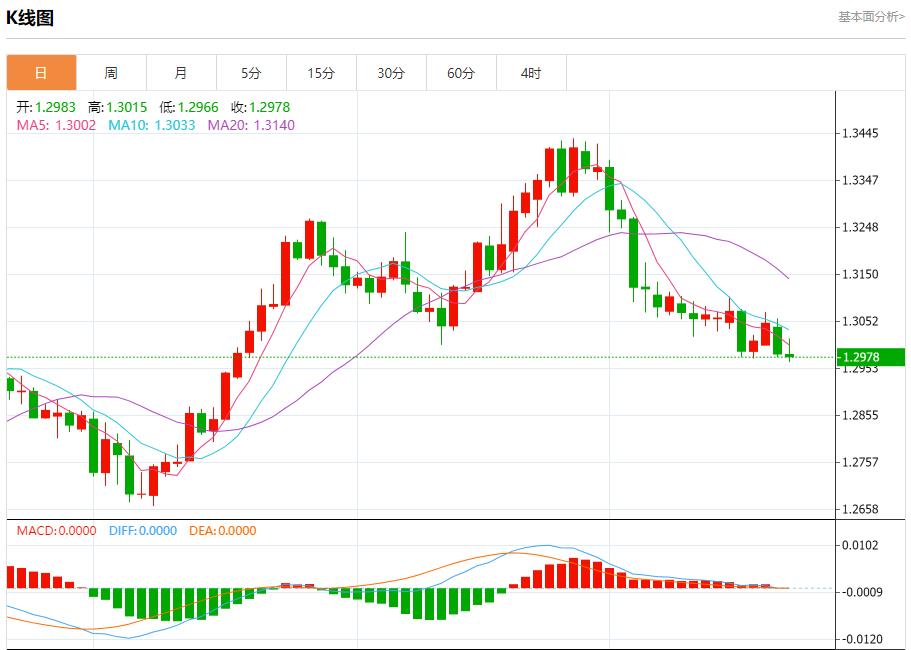Show the 60分 interval chart
This screenshot has height=650, width=911.
[461, 73]
